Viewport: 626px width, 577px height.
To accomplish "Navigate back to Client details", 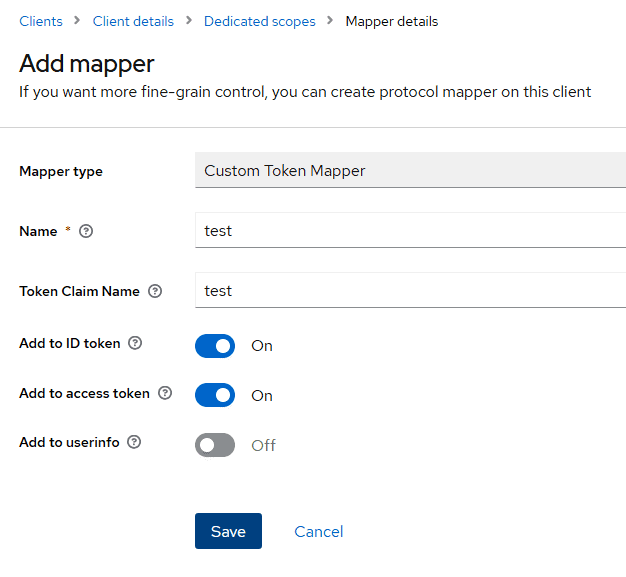I will coord(133,21).
